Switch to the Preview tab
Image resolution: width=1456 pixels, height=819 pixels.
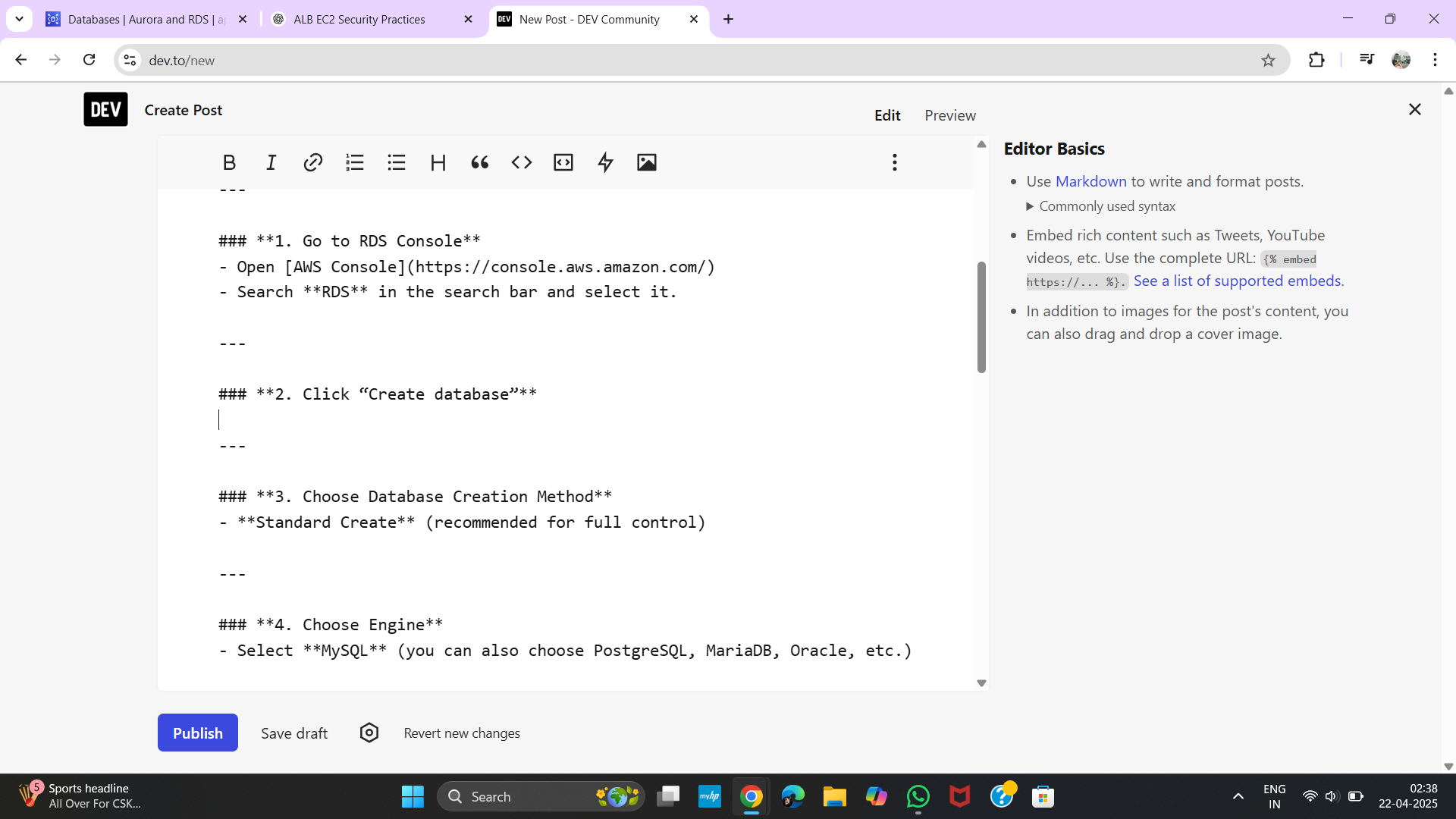click(950, 115)
